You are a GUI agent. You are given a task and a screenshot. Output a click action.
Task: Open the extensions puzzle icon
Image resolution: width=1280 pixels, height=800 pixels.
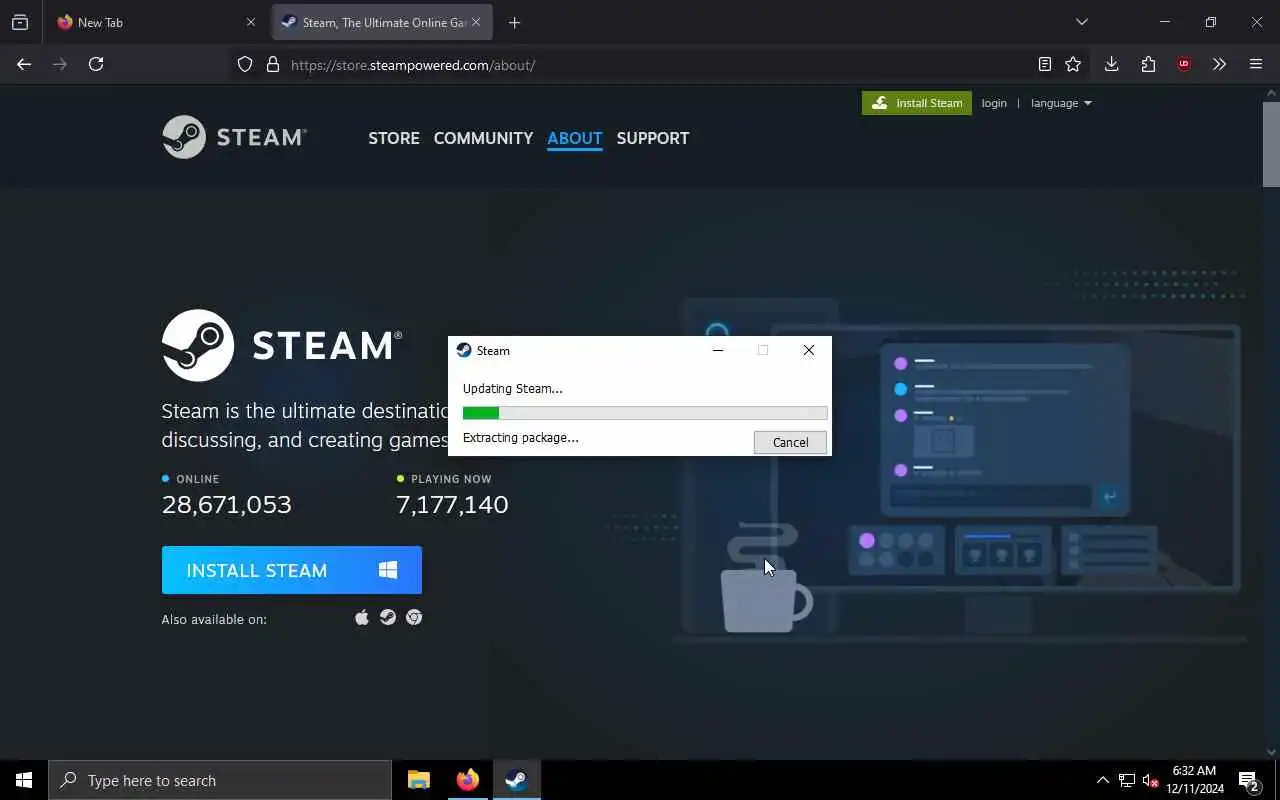(x=1148, y=64)
